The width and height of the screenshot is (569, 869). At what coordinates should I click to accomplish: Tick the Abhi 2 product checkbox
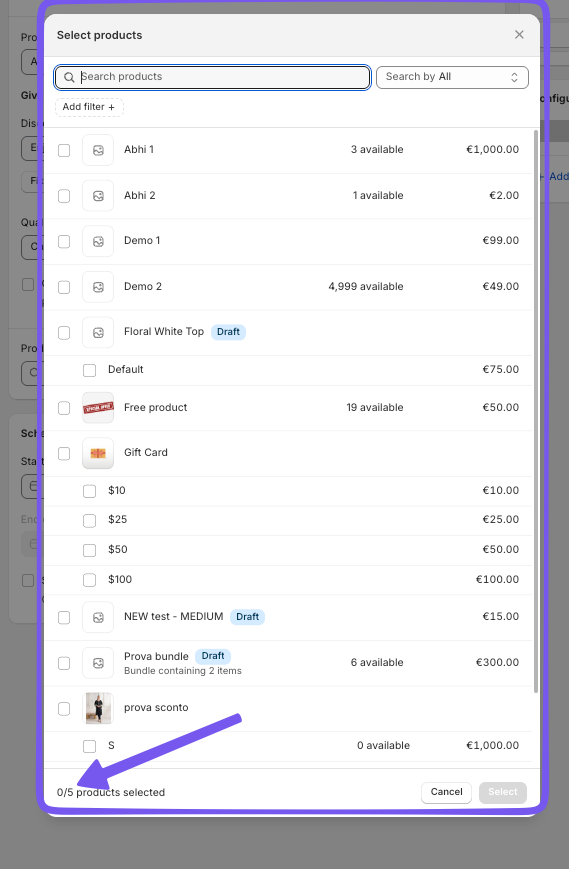(64, 196)
